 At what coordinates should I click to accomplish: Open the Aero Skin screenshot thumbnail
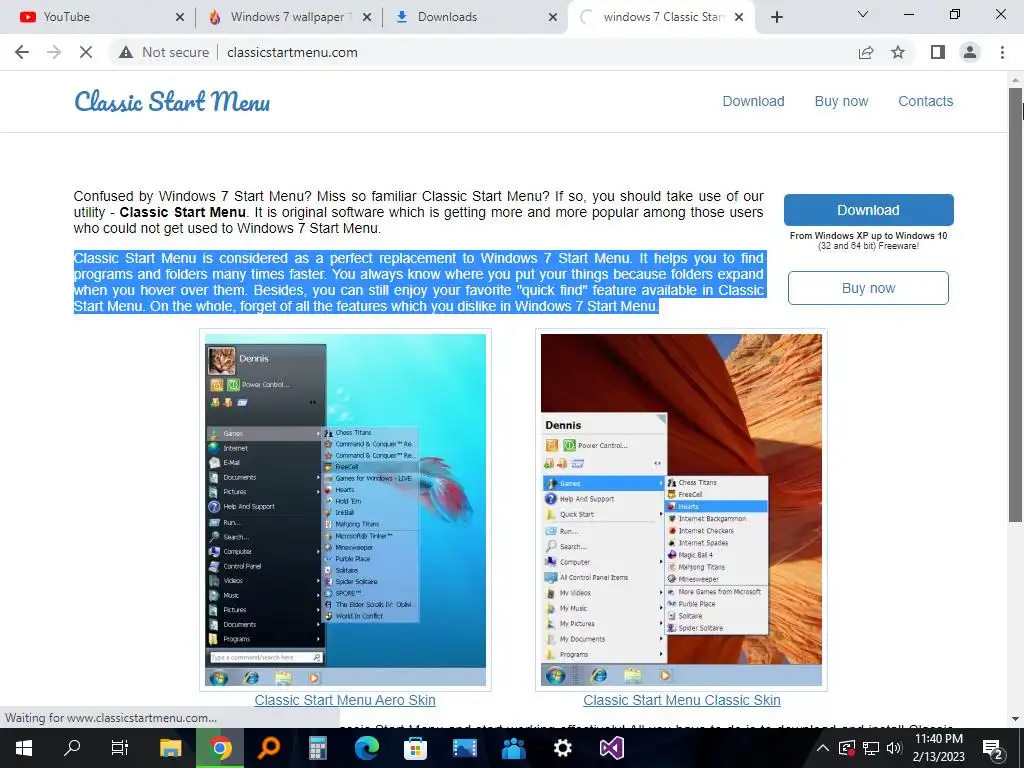[x=345, y=509]
